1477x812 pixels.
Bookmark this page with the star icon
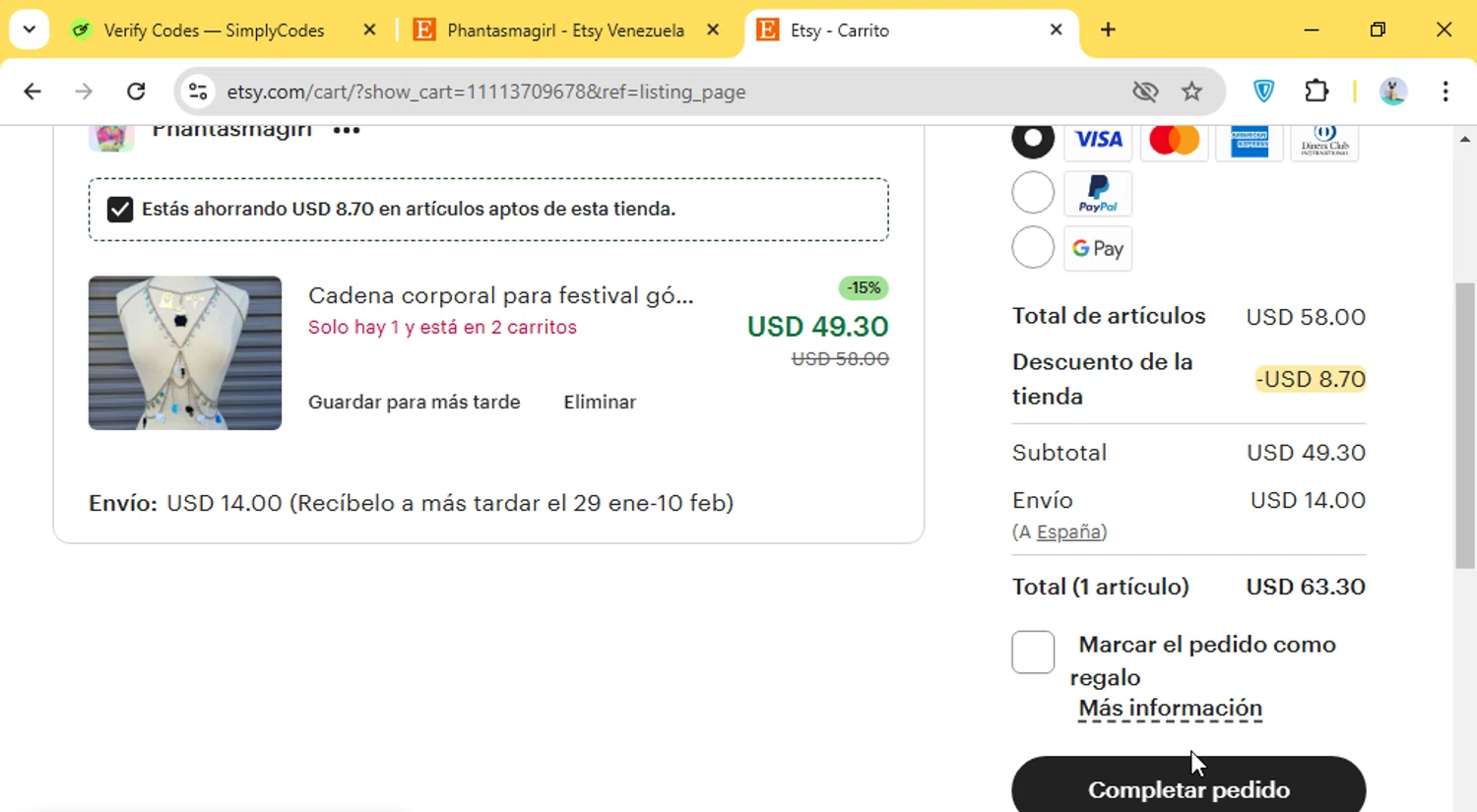pos(1191,92)
